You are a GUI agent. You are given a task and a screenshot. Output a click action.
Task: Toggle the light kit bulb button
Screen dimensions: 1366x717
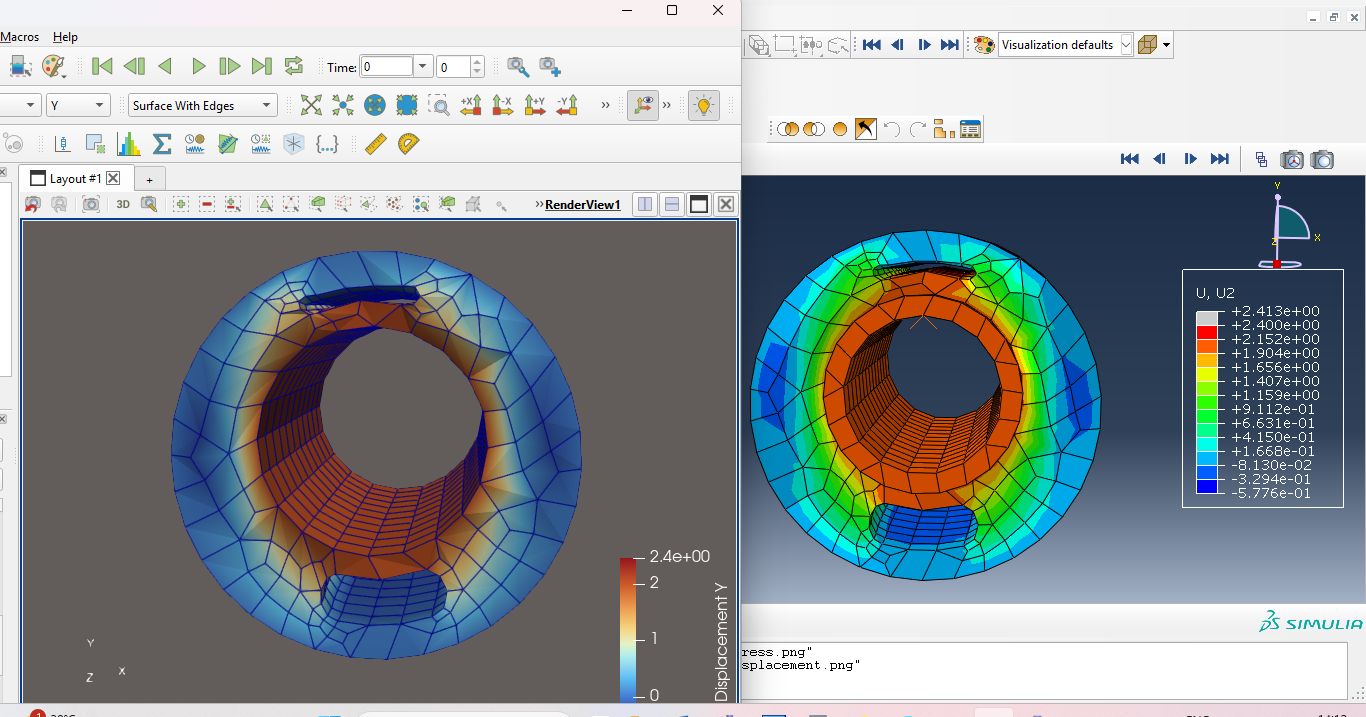tap(704, 105)
